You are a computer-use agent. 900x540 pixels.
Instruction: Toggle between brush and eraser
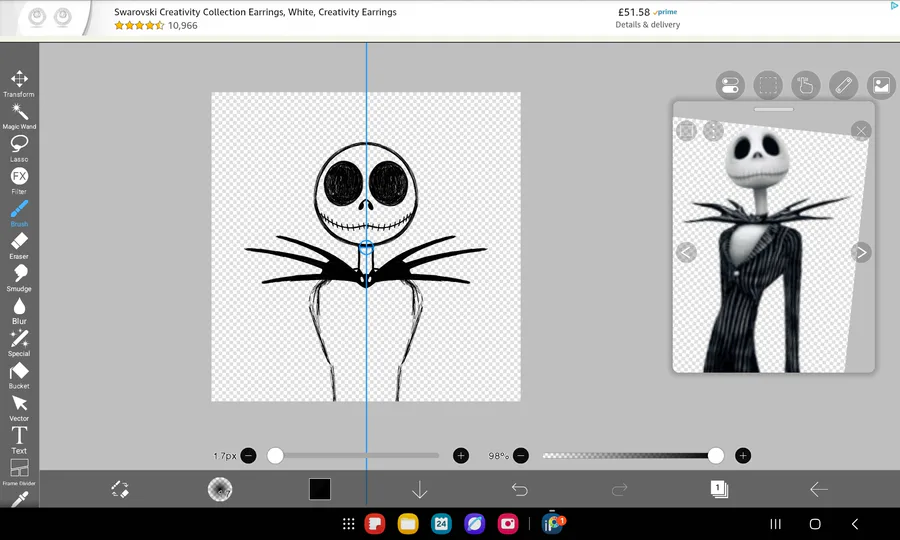tap(120, 489)
